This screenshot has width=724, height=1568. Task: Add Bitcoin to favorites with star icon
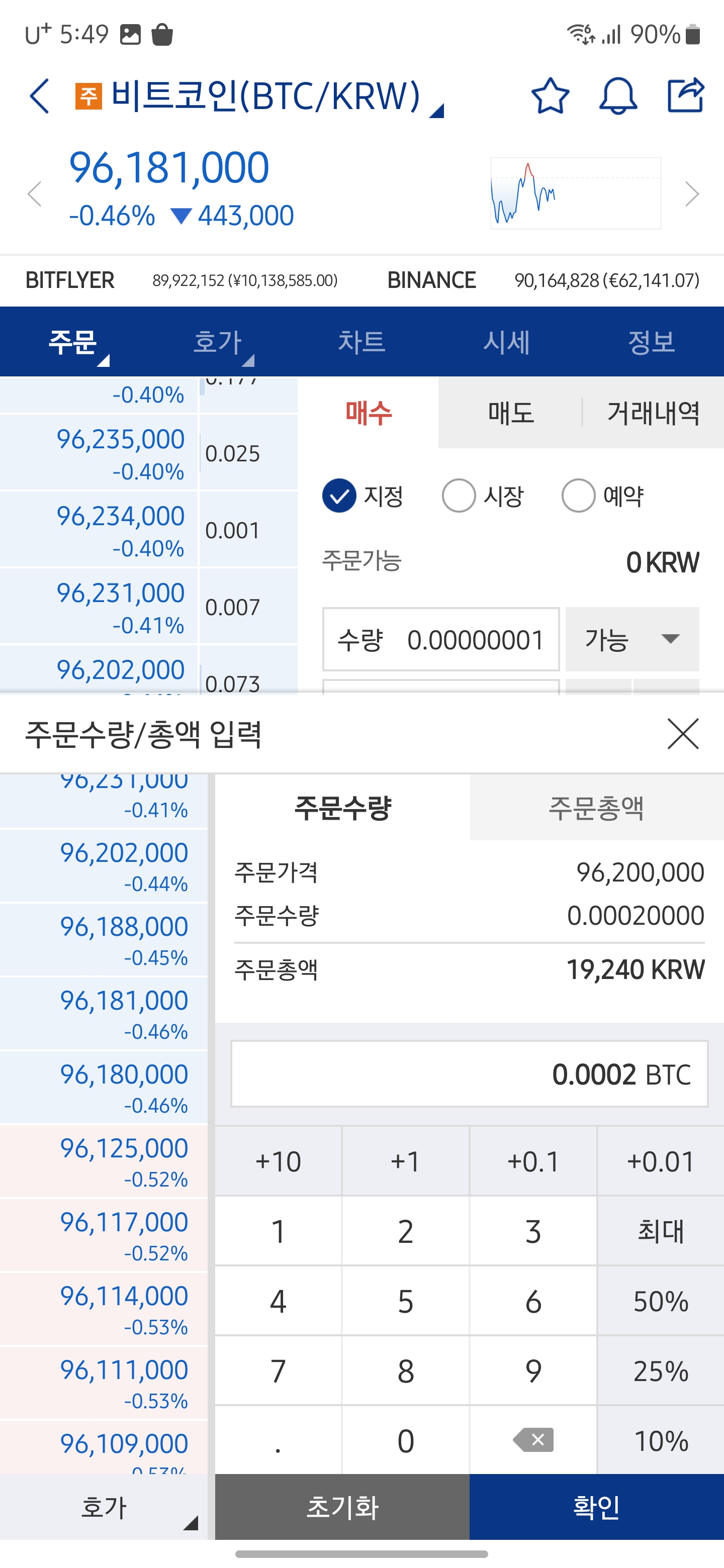click(550, 96)
